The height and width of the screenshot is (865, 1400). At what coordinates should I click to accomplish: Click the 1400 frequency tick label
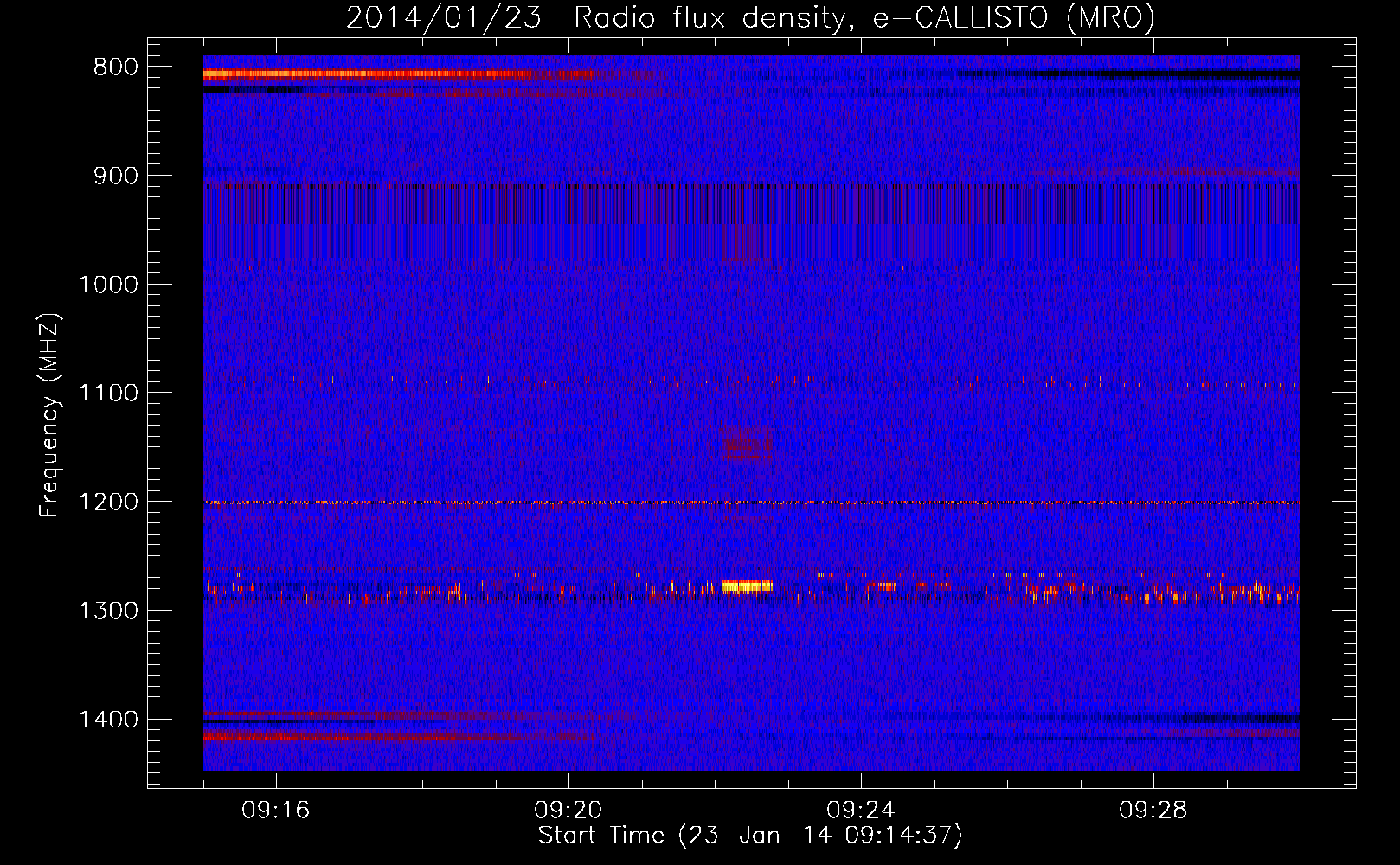(109, 720)
